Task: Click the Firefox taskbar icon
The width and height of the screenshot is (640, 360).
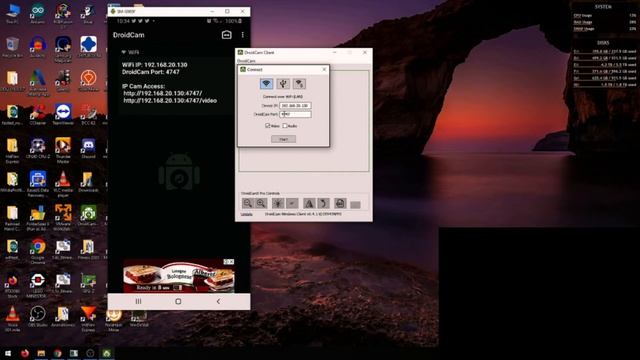Action: (x=25, y=353)
